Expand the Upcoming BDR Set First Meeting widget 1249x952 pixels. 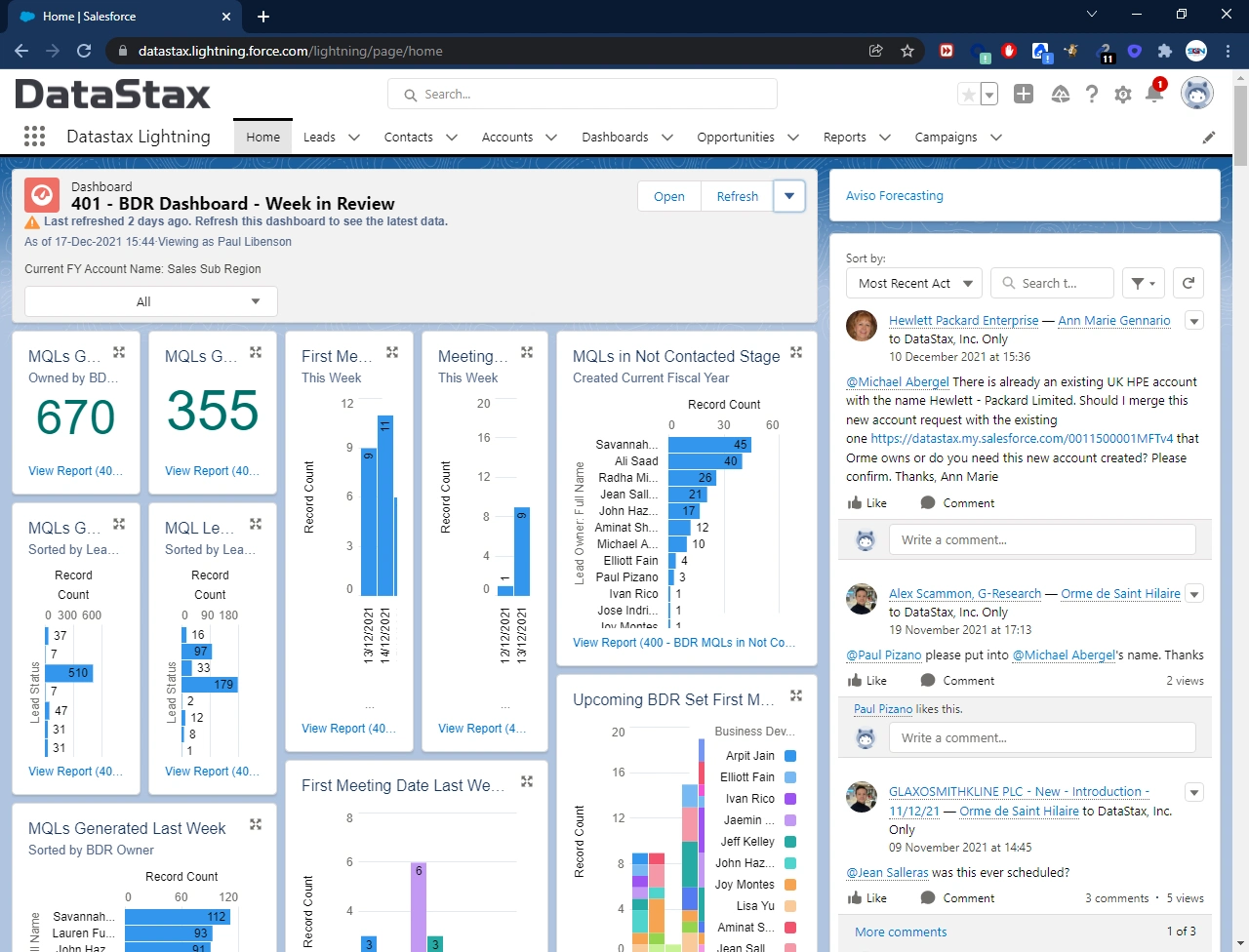tap(796, 695)
